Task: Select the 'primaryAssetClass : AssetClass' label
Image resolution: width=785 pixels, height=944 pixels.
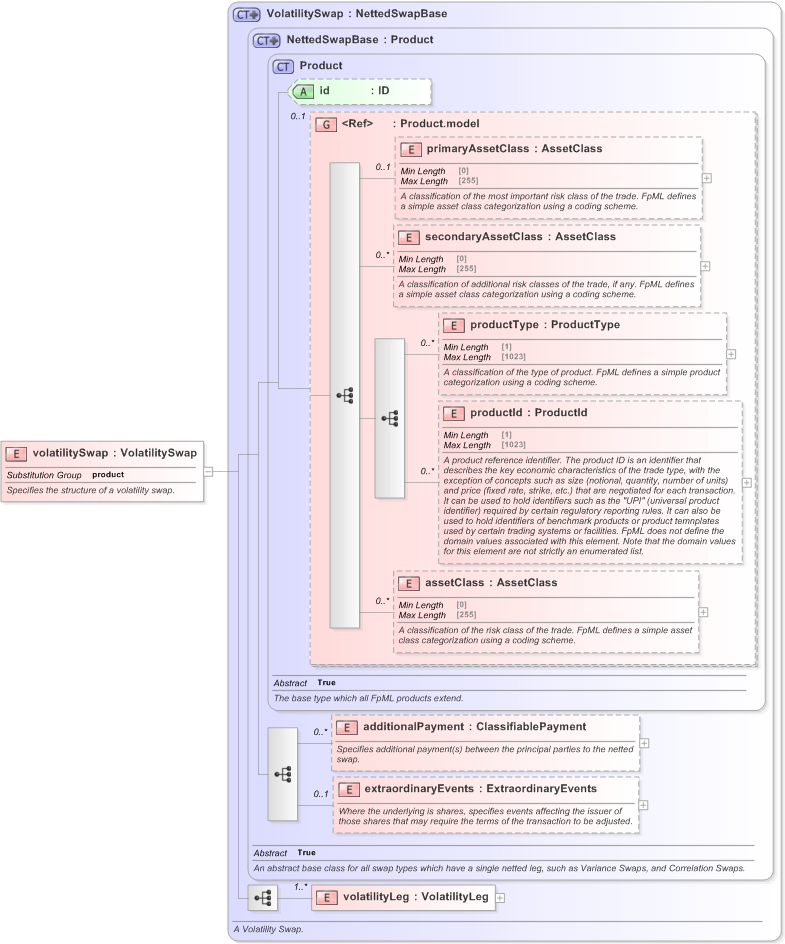Action: point(514,149)
